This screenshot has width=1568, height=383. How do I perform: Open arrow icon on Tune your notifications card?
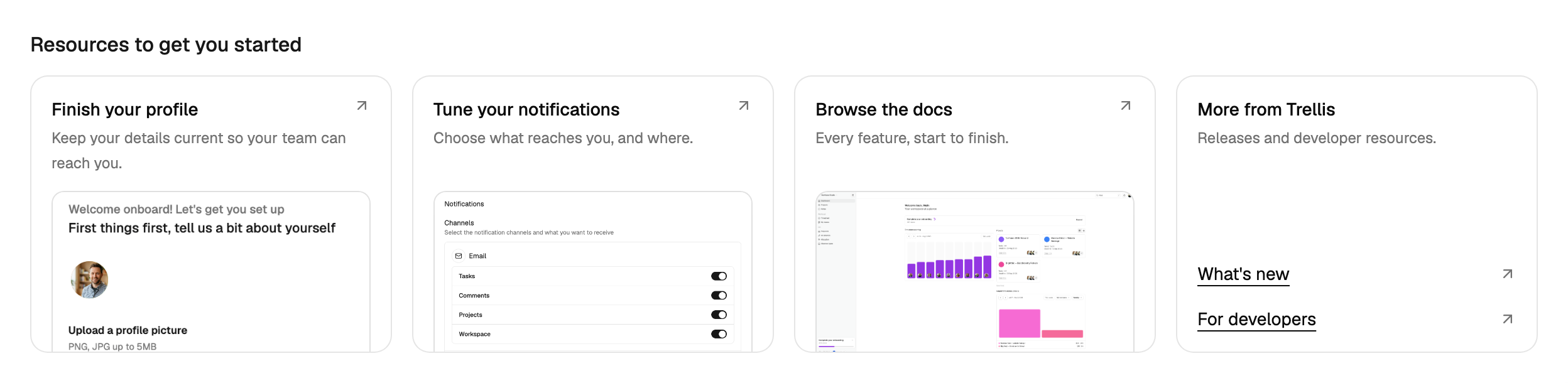pyautogui.click(x=744, y=105)
